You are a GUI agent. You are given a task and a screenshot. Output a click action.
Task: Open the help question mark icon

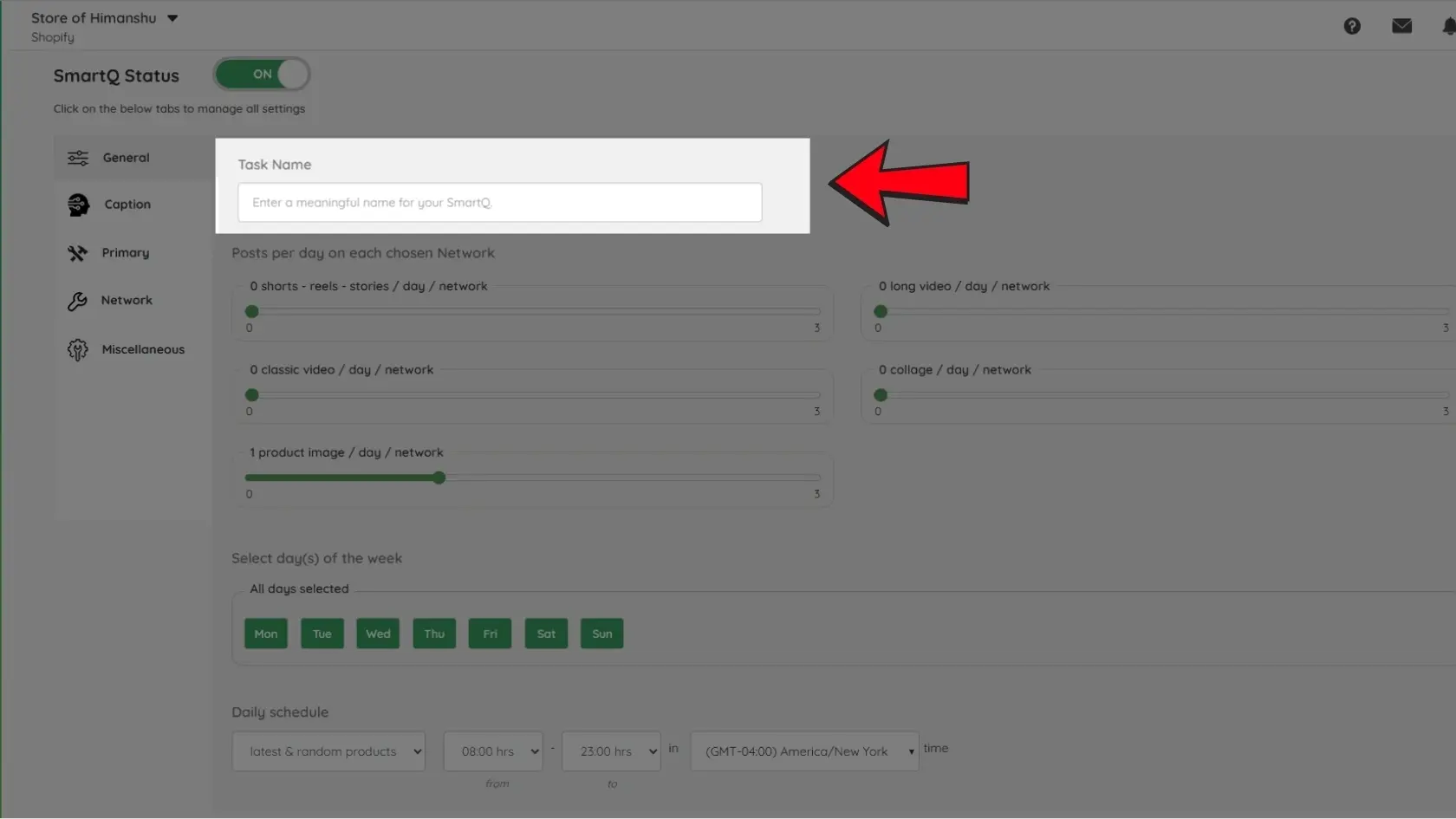point(1352,26)
